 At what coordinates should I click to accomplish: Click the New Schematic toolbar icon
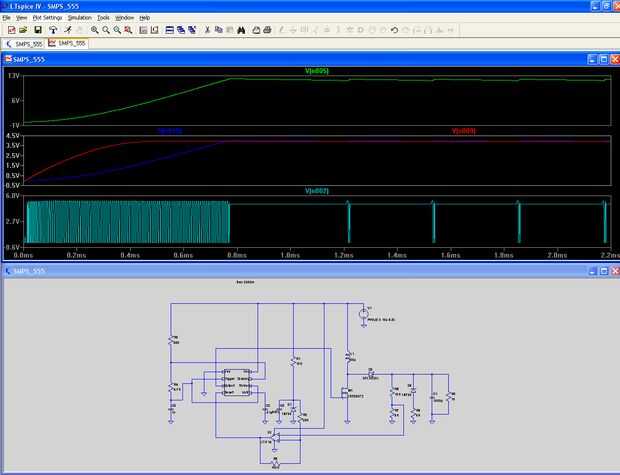tap(10, 31)
